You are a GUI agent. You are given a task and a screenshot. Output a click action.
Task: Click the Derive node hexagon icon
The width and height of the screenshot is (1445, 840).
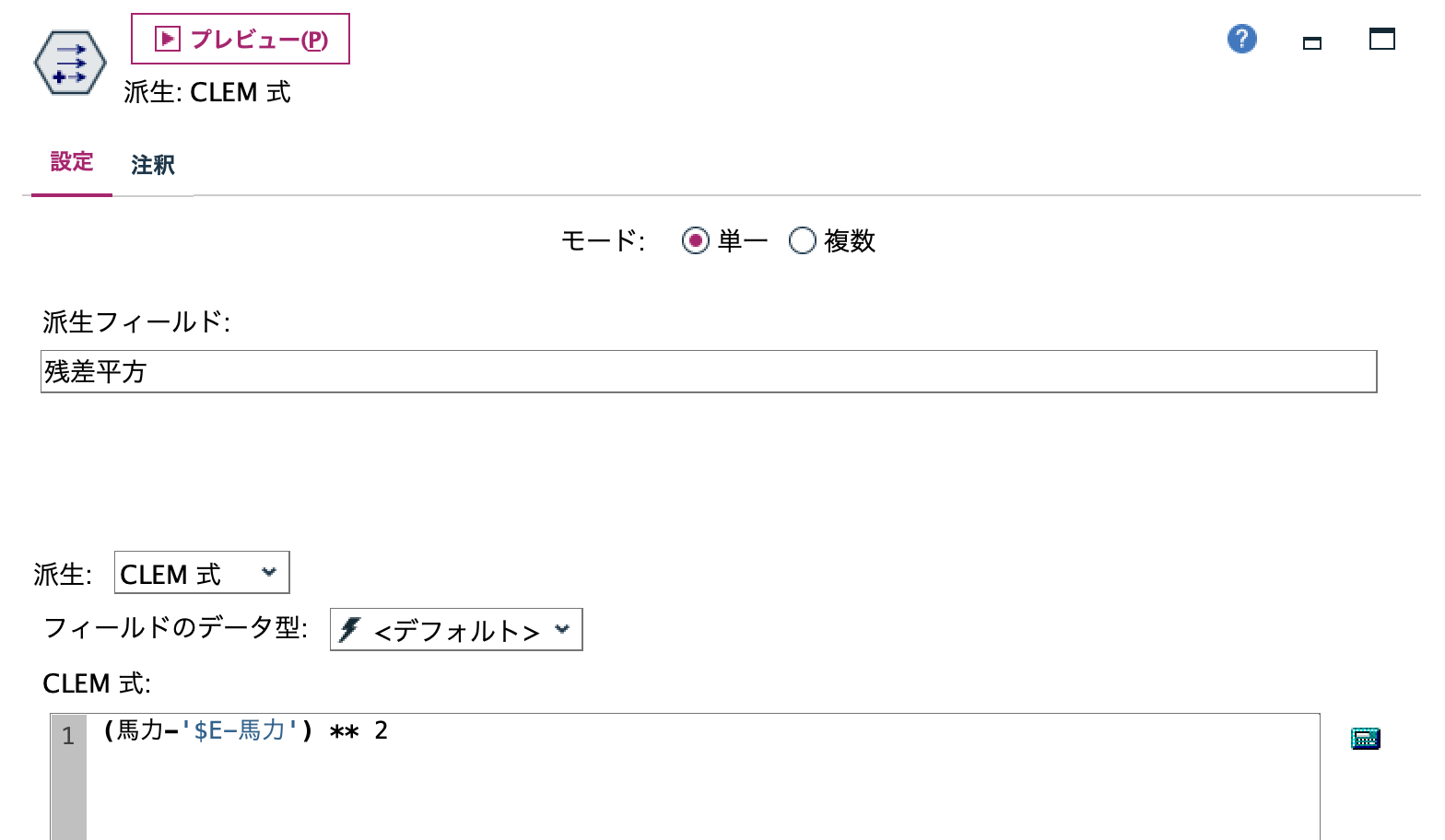(69, 63)
